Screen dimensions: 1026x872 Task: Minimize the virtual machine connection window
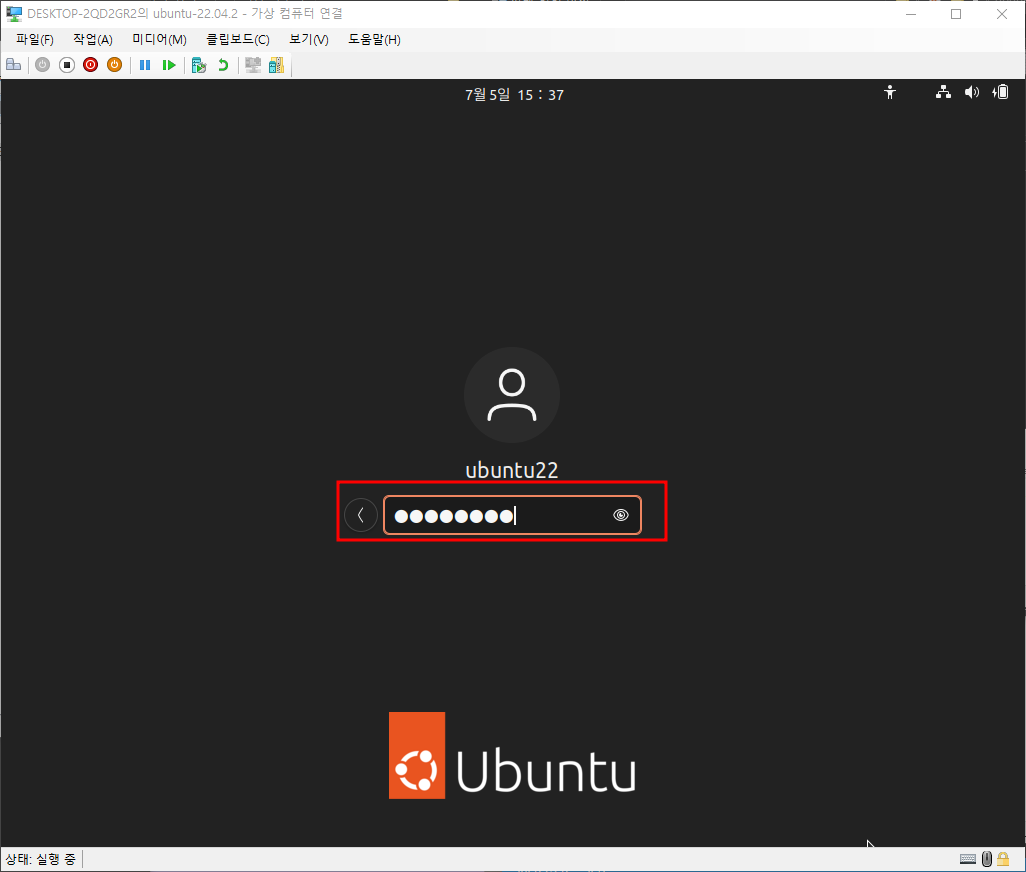click(911, 14)
